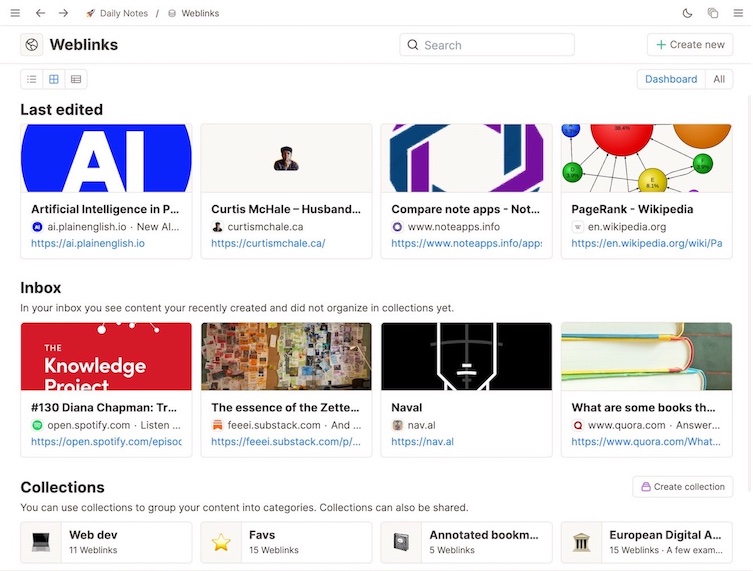Open the Artificial Intelligence in P... card thumbnail
This screenshot has width=753, height=571.
(106, 158)
